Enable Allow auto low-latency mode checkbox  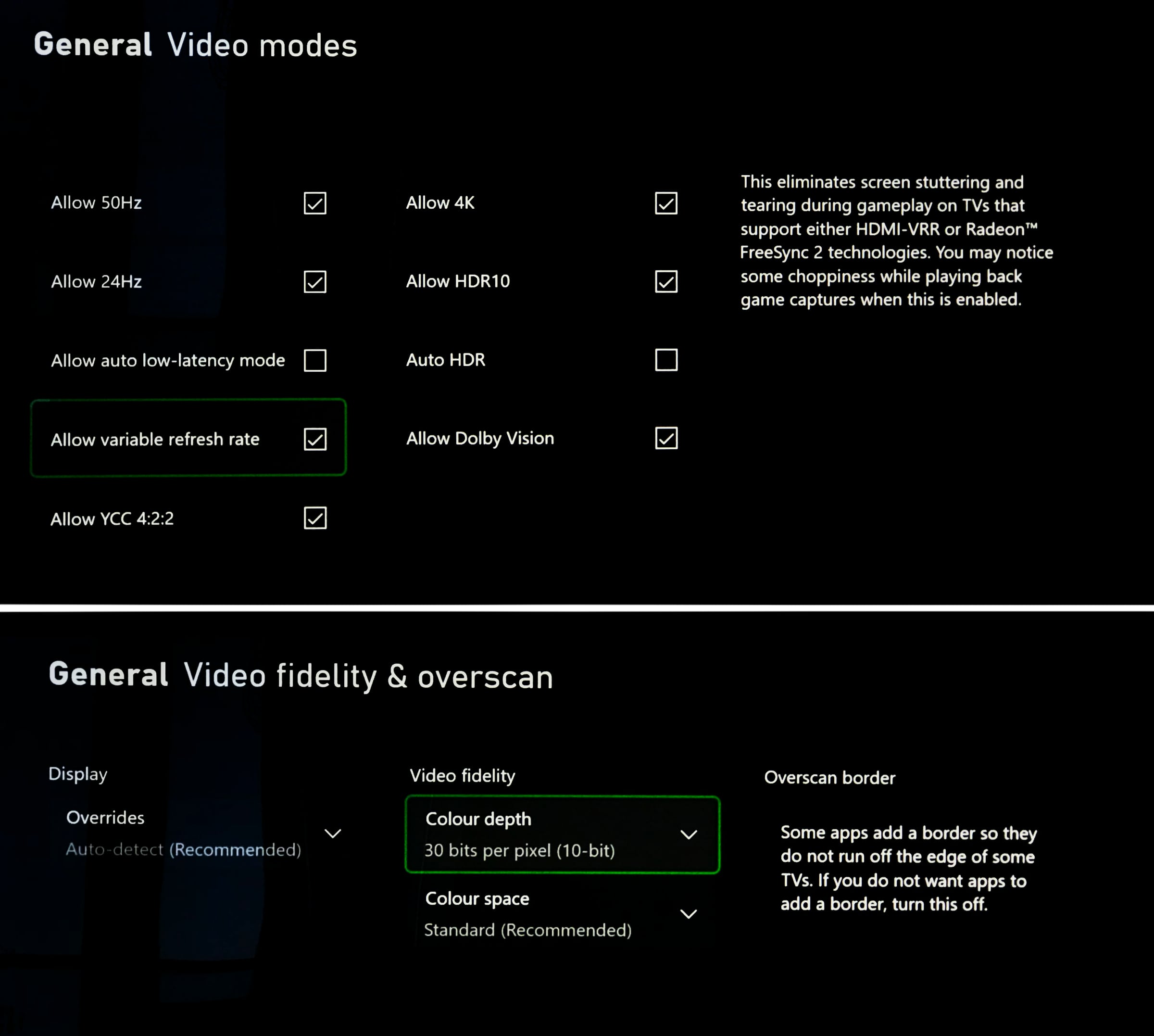tap(314, 360)
